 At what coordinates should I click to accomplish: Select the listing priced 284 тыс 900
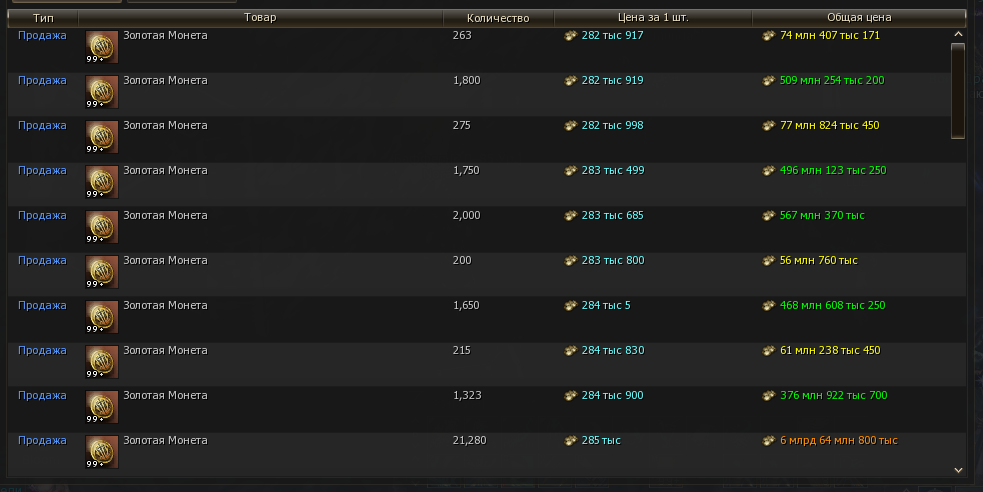point(612,396)
